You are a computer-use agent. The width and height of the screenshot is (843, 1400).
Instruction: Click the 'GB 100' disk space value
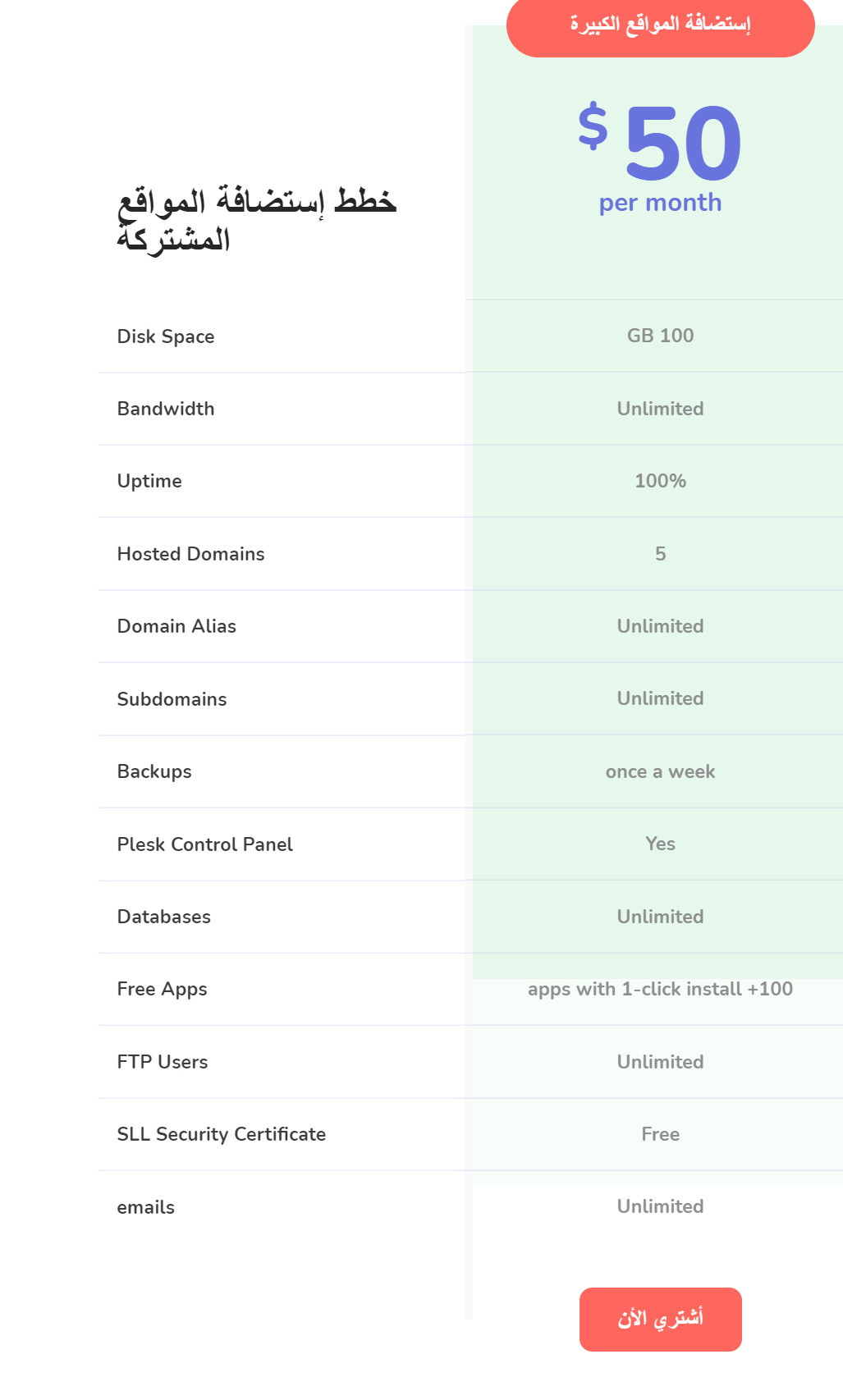pyautogui.click(x=660, y=336)
